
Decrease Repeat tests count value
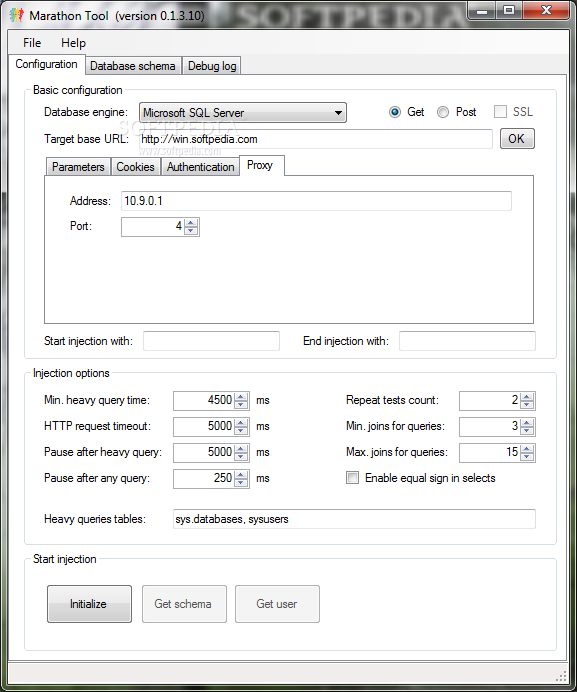coord(527,404)
